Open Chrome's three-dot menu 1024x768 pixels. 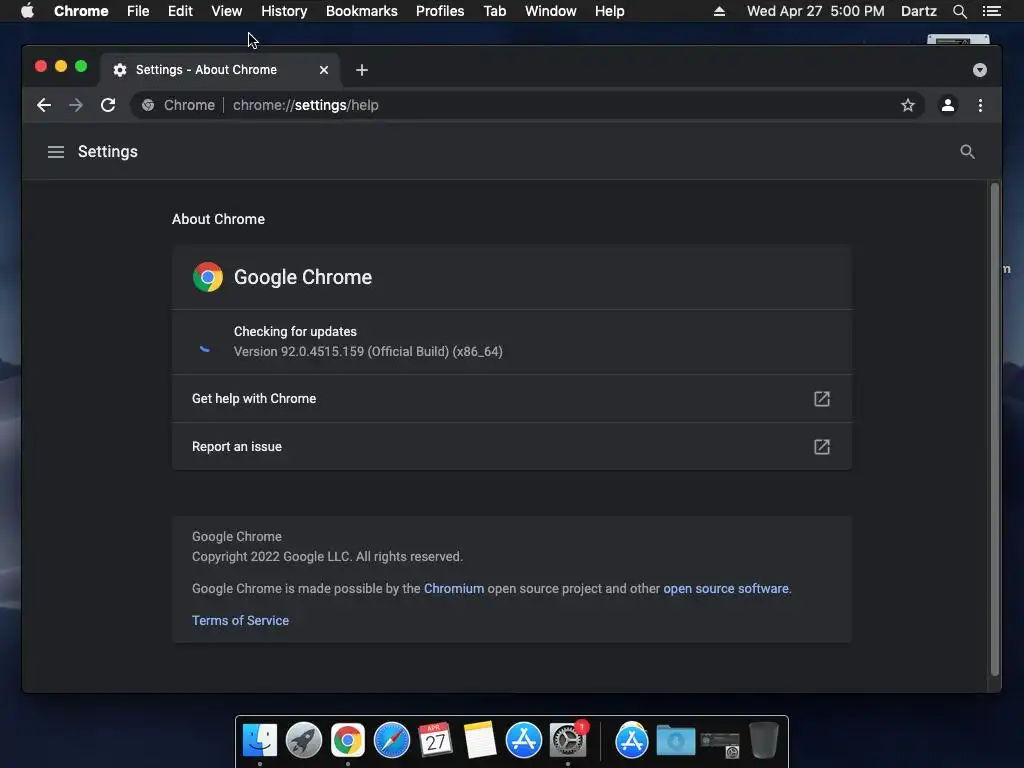(x=980, y=105)
